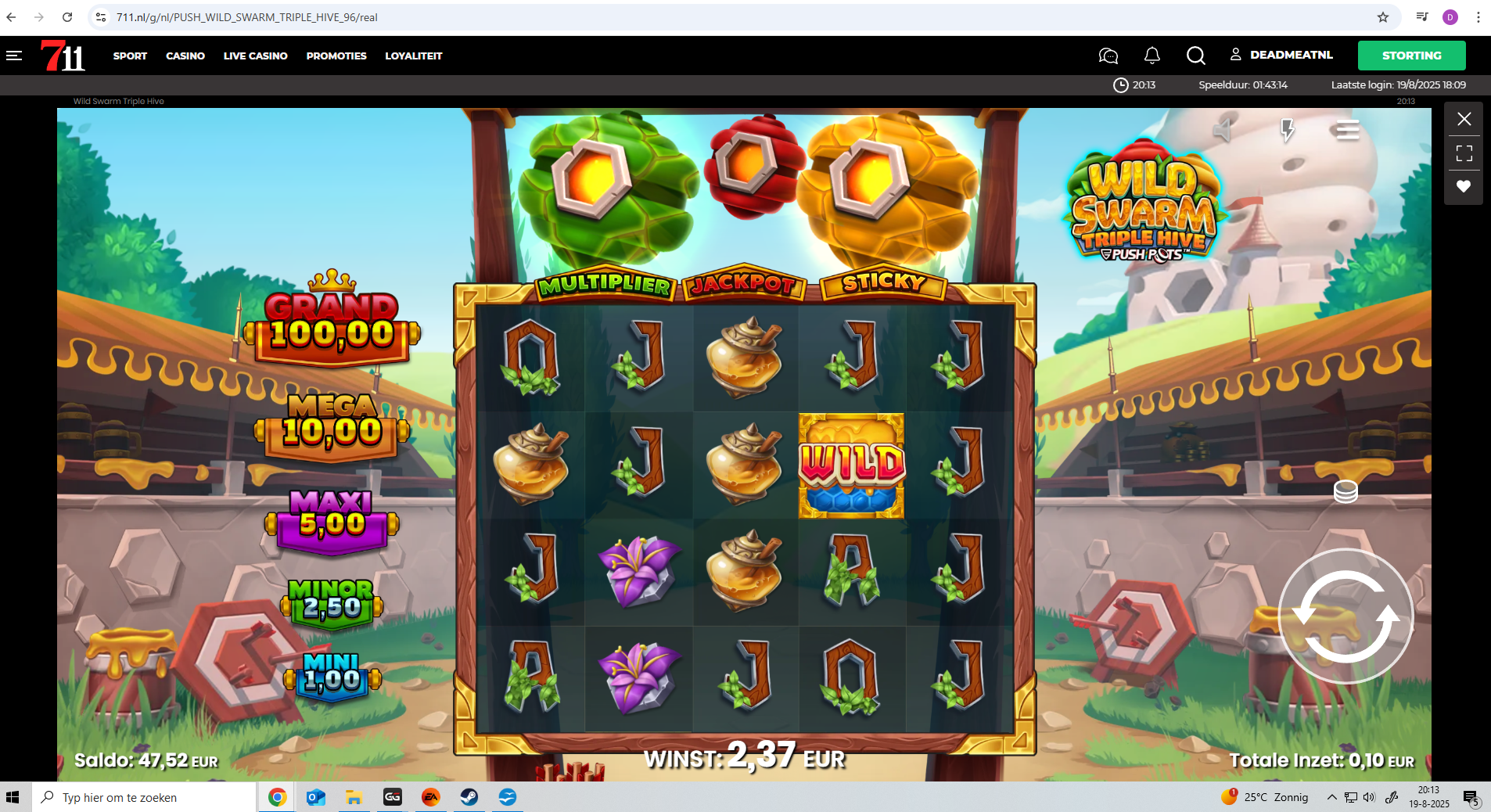This screenshot has height=812, width=1491.
Task: Click the Laatste login text
Action: click(x=1399, y=84)
